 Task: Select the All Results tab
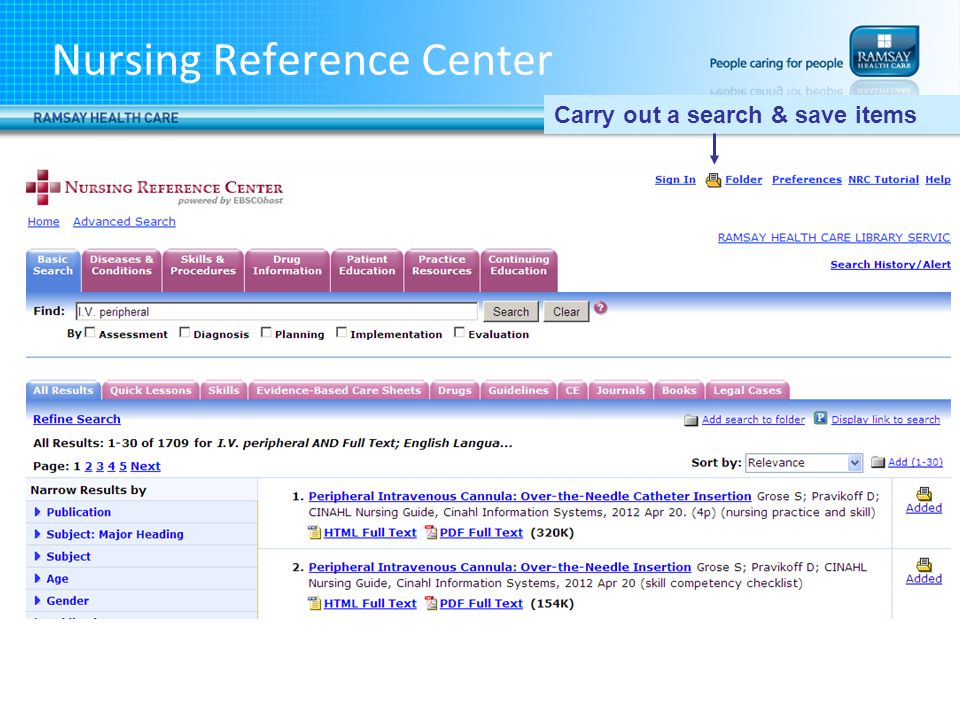coord(63,390)
